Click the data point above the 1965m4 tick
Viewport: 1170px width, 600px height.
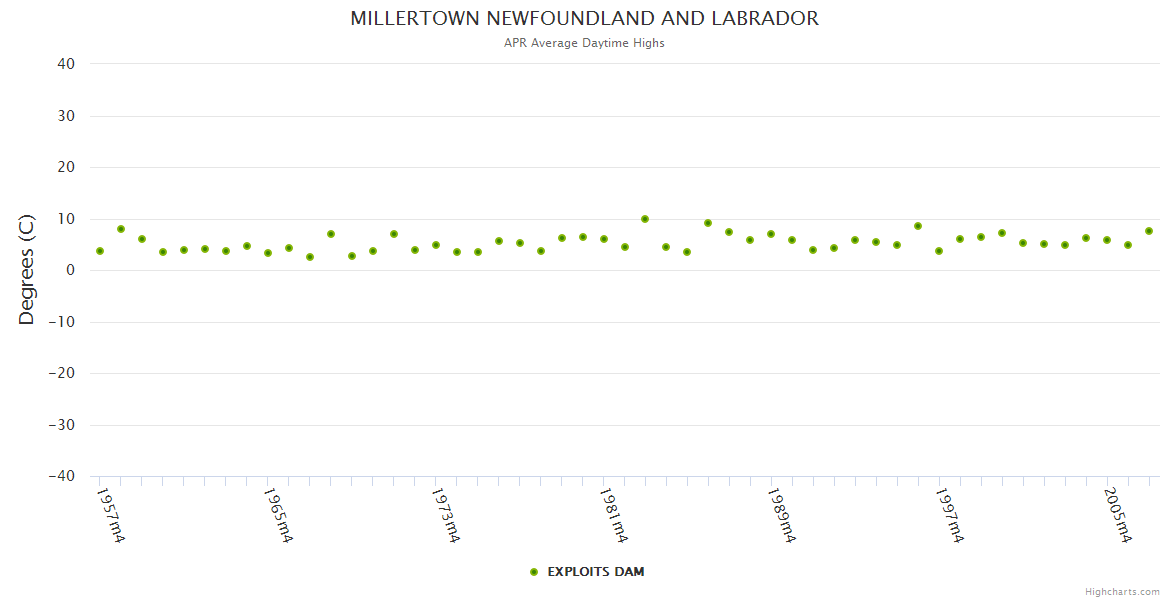pyautogui.click(x=268, y=253)
